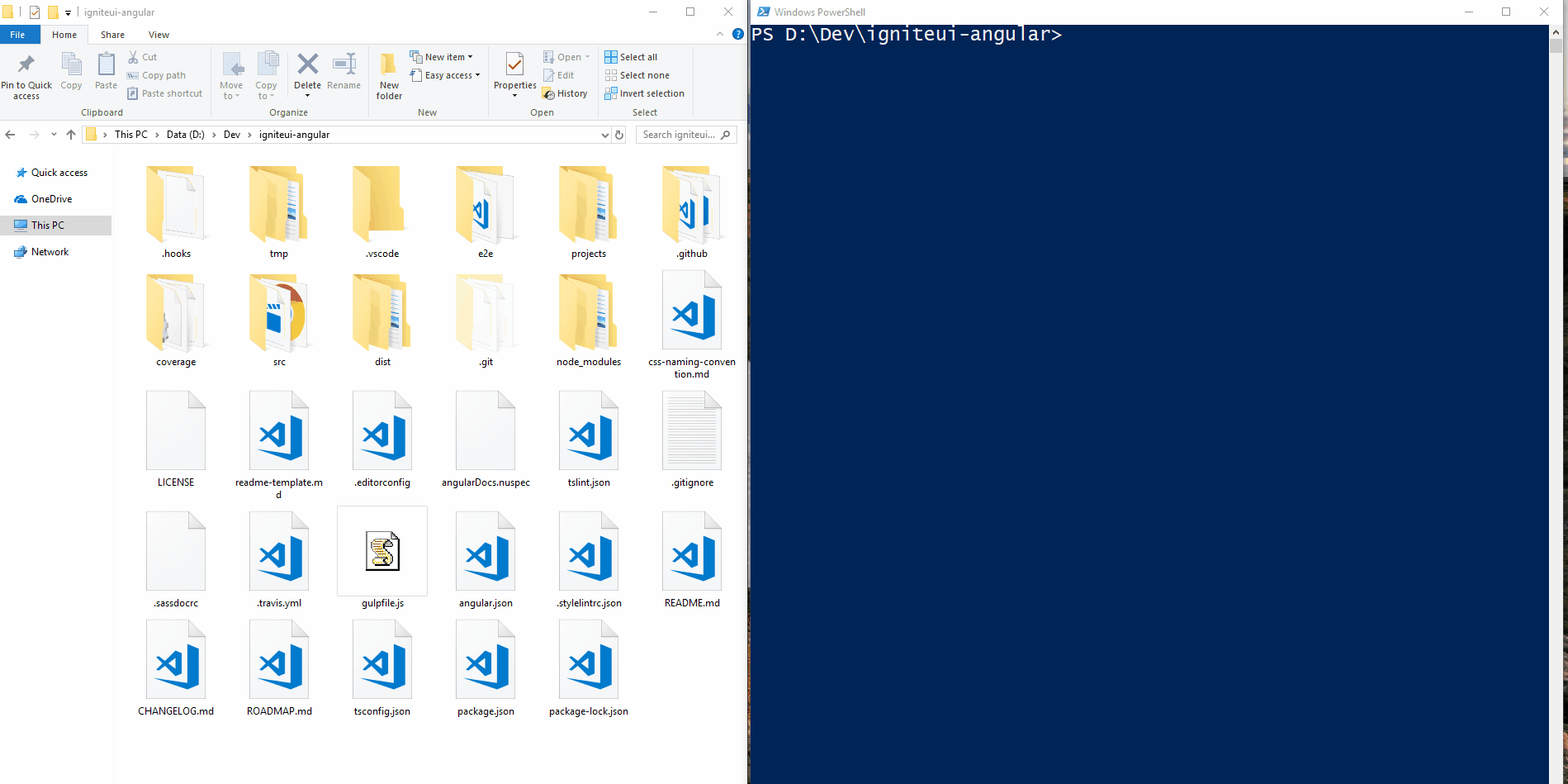Select the LICENSE file

(176, 440)
